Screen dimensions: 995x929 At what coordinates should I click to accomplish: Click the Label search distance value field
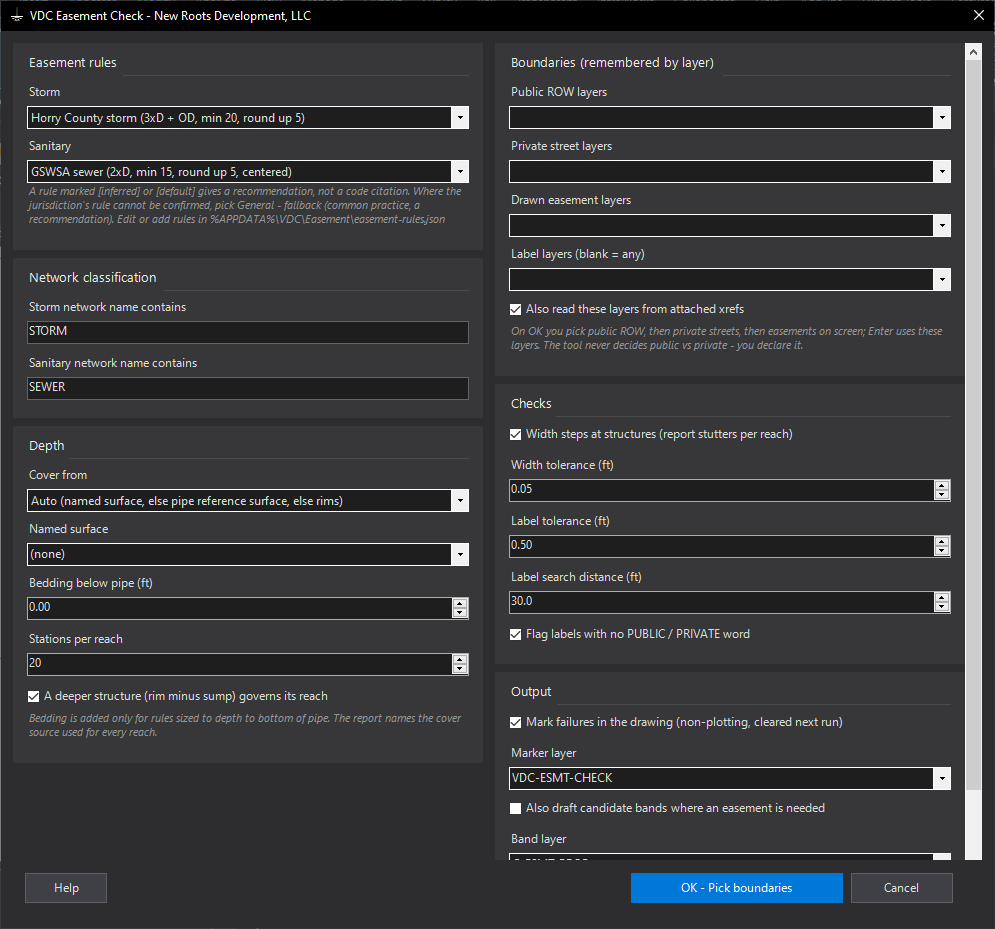pyautogui.click(x=721, y=602)
